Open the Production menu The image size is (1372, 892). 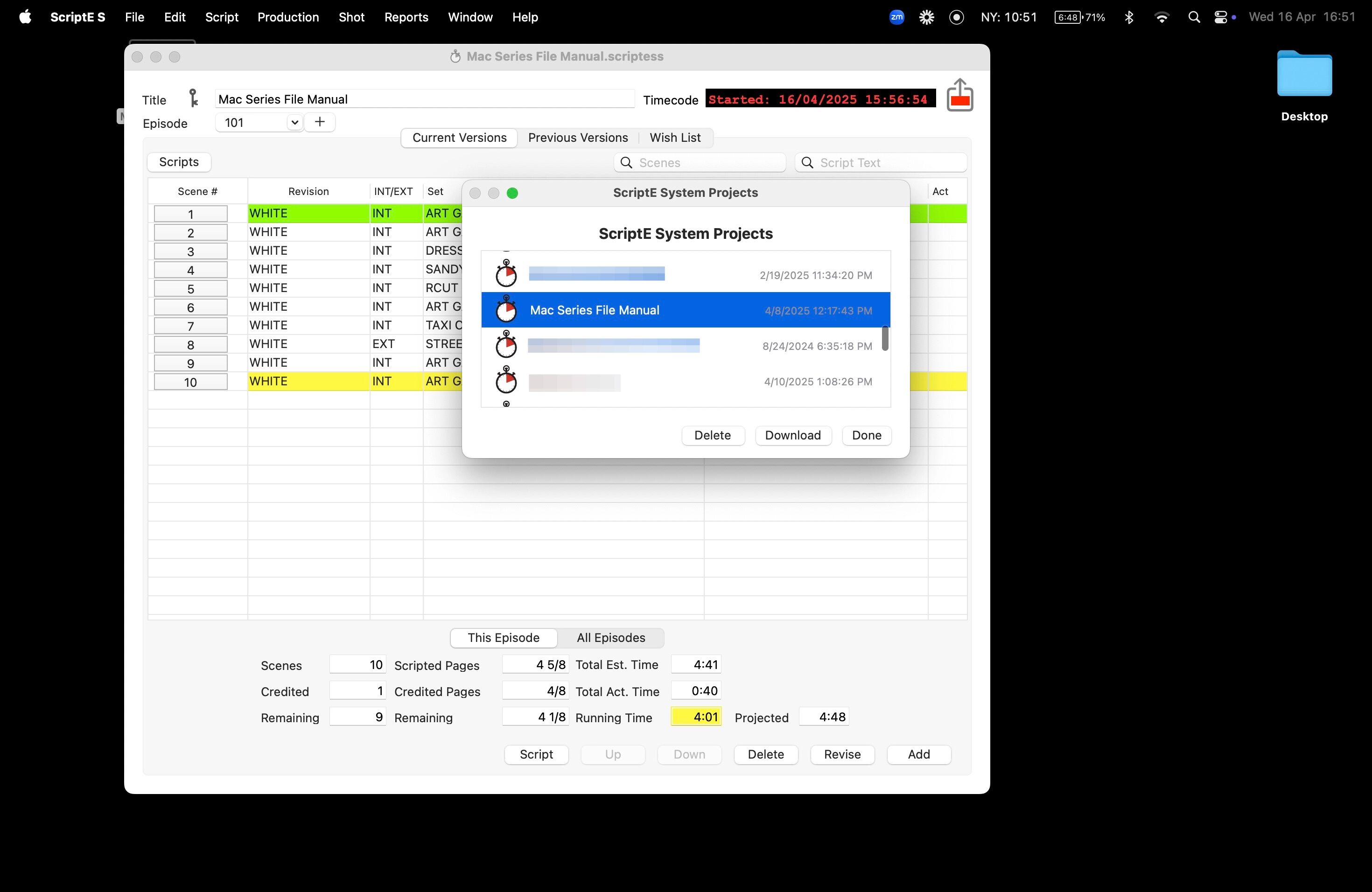pyautogui.click(x=287, y=17)
